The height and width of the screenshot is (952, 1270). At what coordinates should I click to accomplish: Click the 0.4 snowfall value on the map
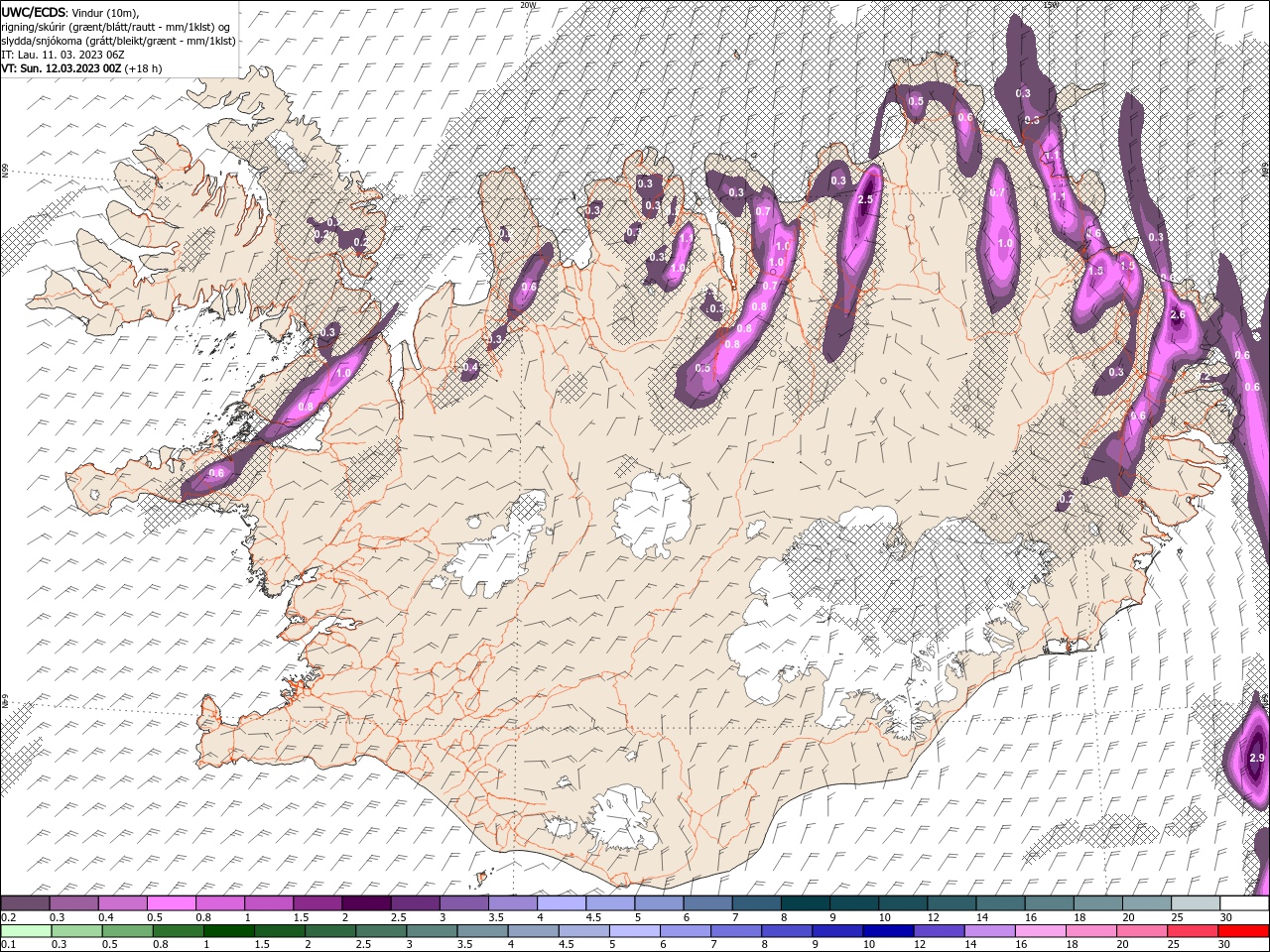[470, 367]
